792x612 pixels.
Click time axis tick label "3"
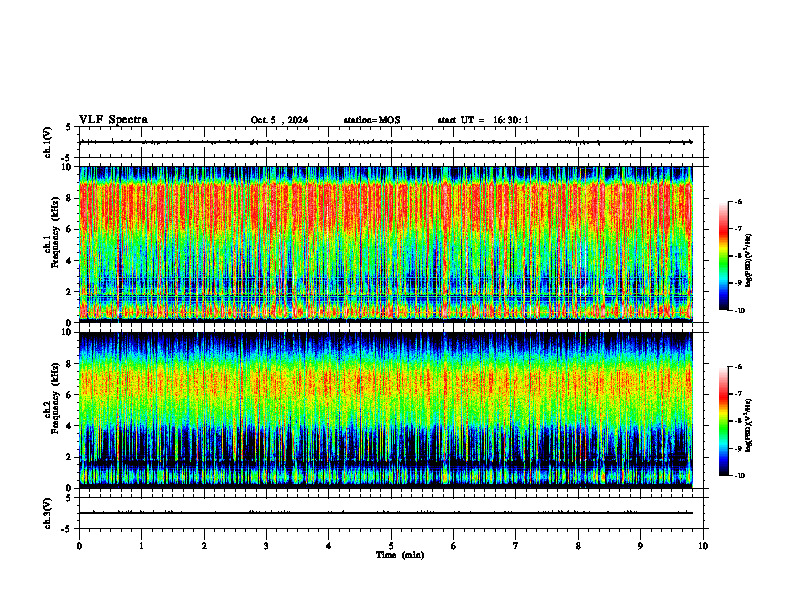(266, 546)
